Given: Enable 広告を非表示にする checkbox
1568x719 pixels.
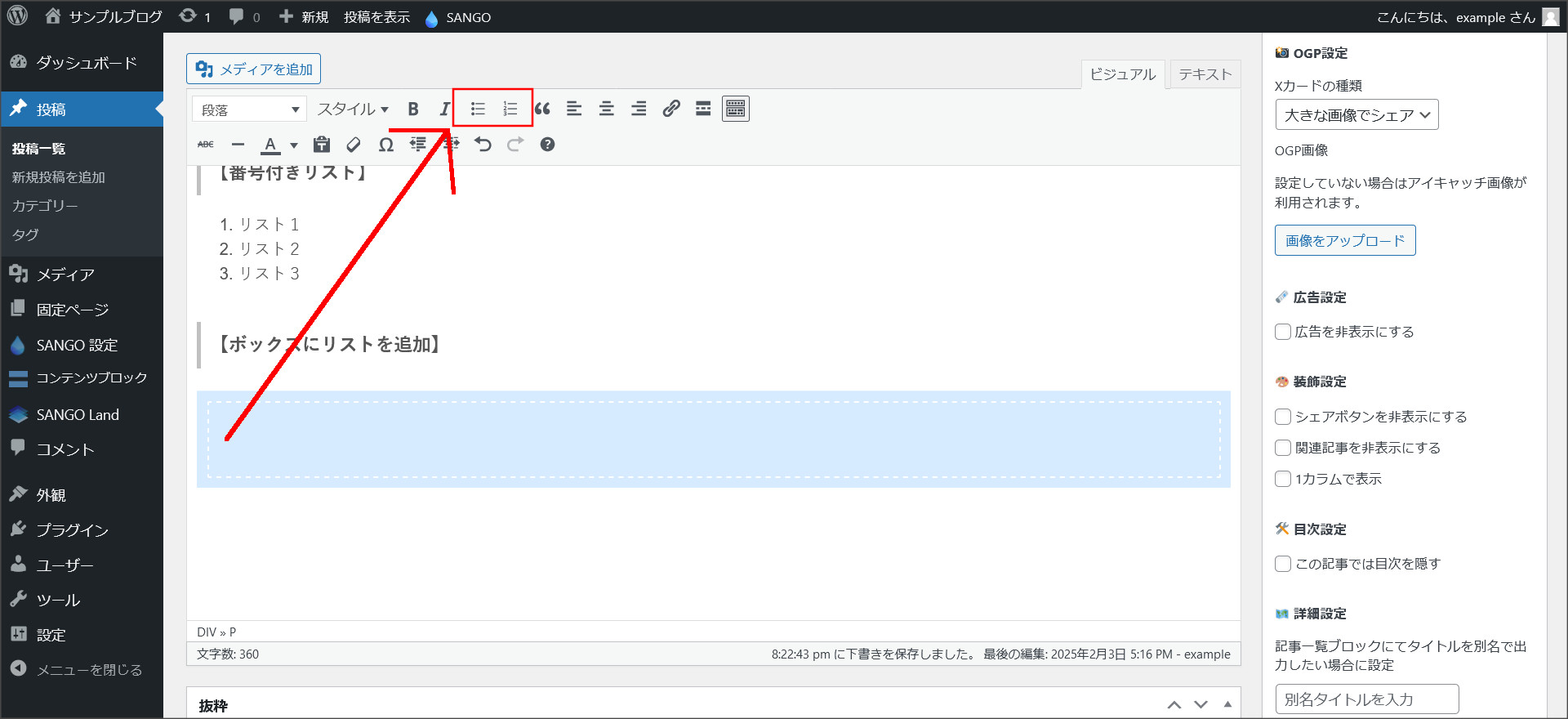Looking at the screenshot, I should (x=1283, y=332).
